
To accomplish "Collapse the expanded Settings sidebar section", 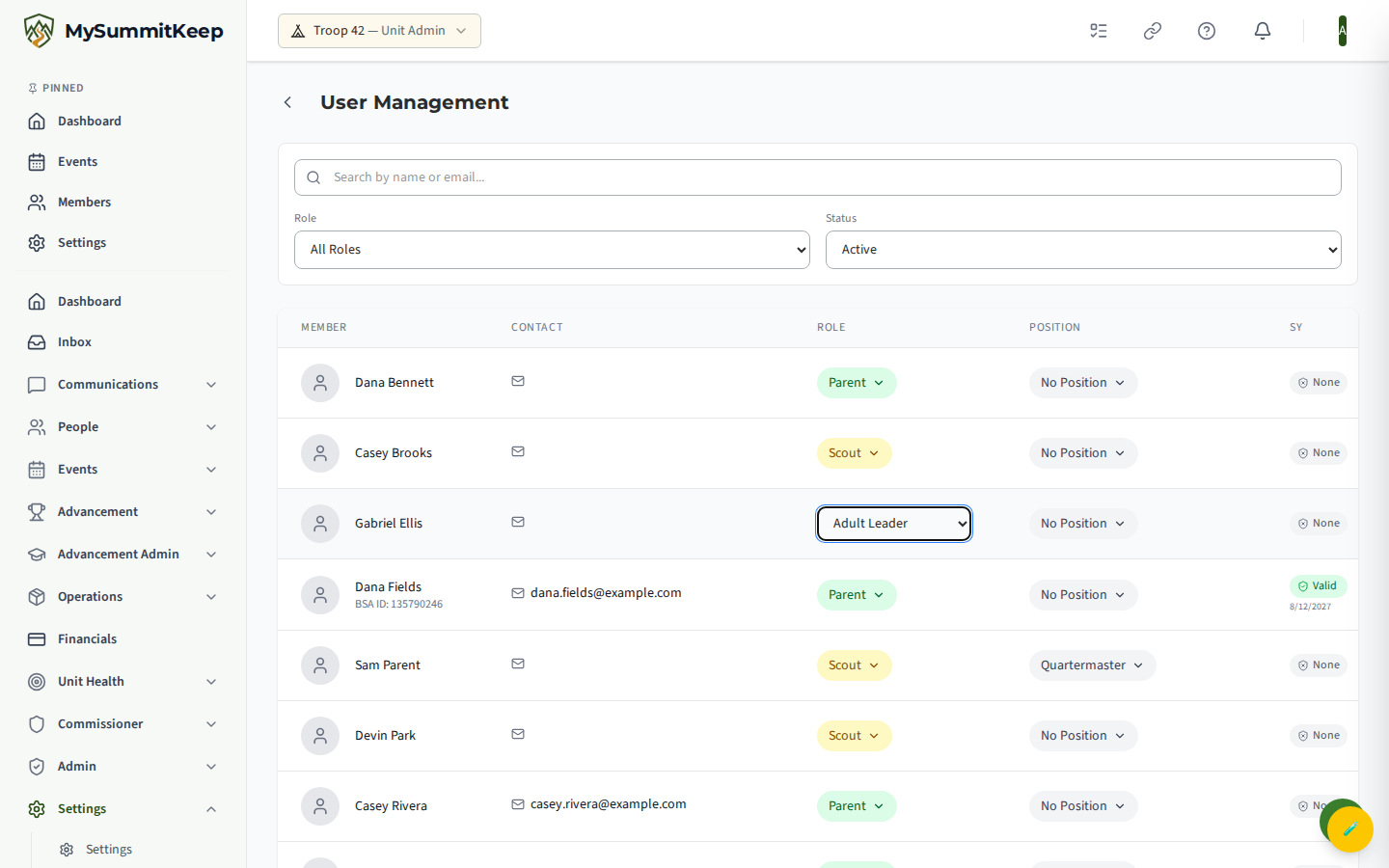I will [x=123, y=808].
